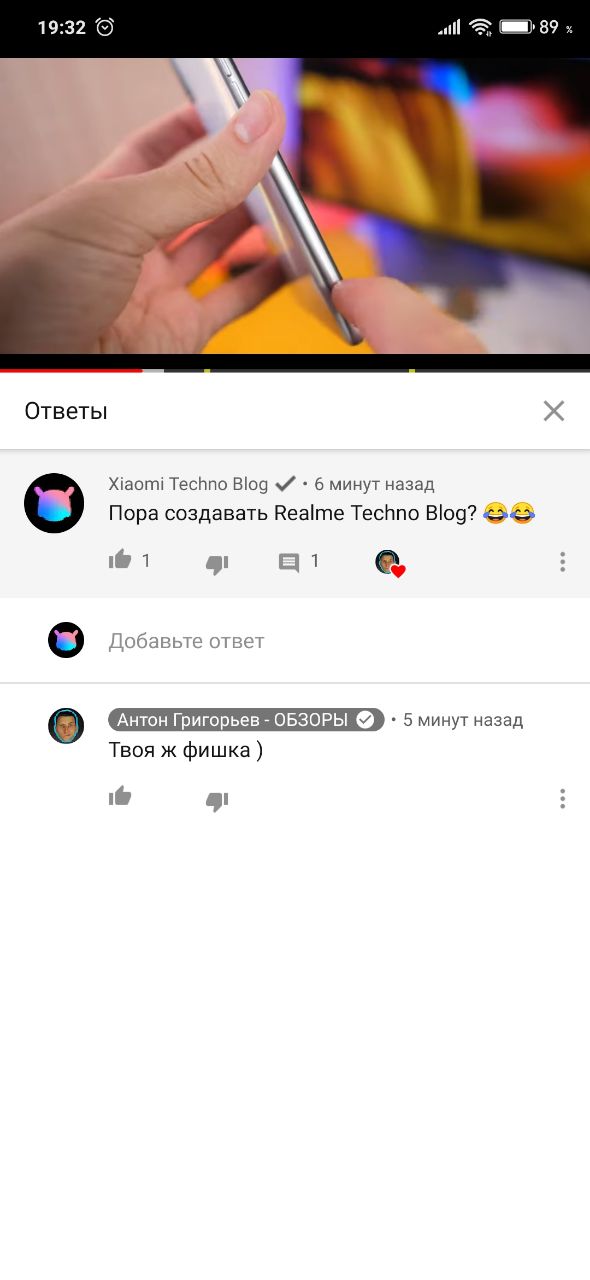Tap the battery indicator in status bar
Viewport: 590px width, 1280px height.
click(517, 27)
